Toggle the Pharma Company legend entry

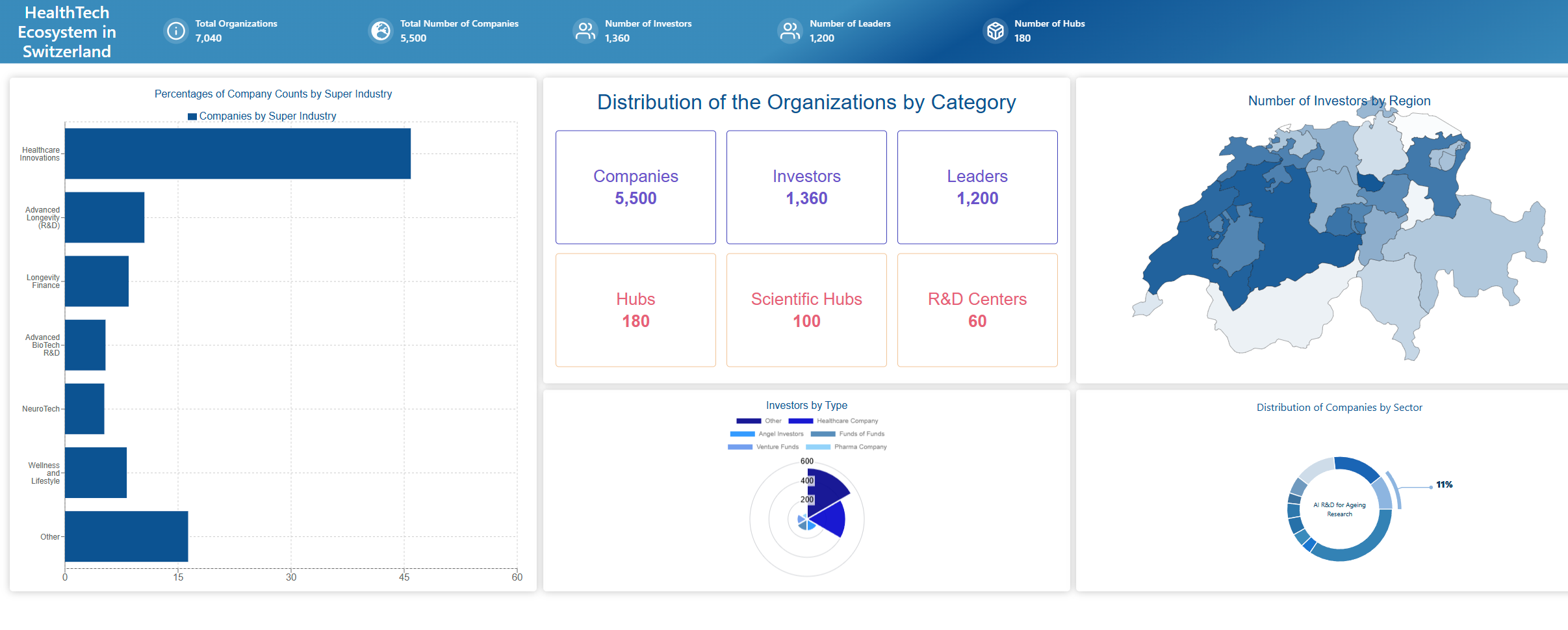tap(846, 447)
